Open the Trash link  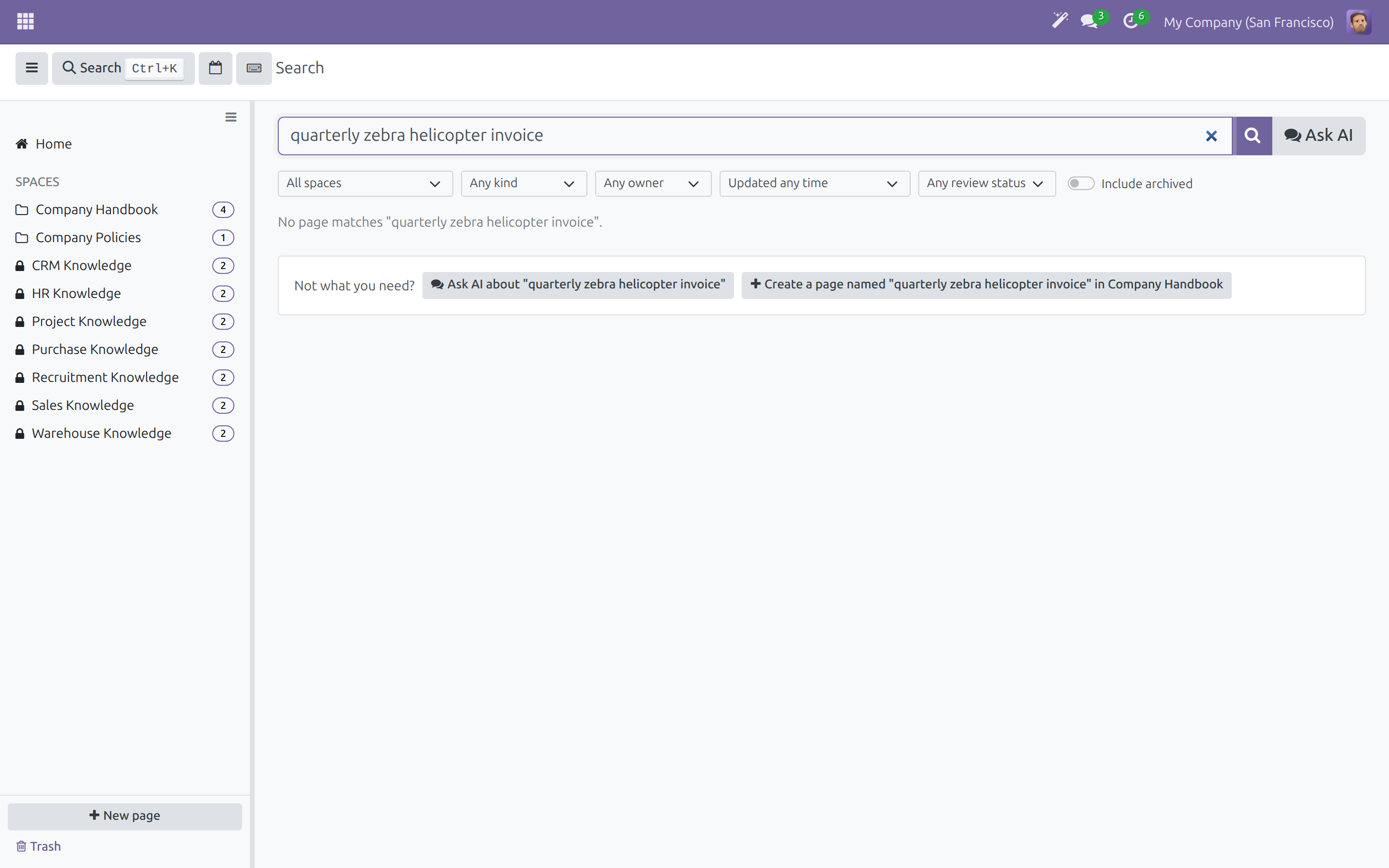[39, 846]
